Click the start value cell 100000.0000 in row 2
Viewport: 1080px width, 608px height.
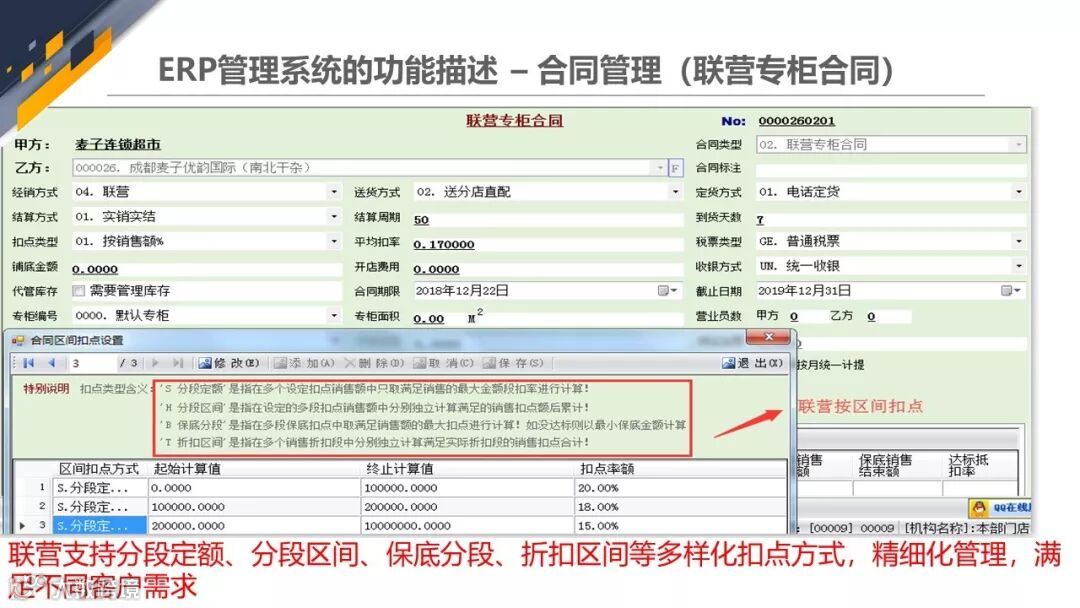coord(254,507)
